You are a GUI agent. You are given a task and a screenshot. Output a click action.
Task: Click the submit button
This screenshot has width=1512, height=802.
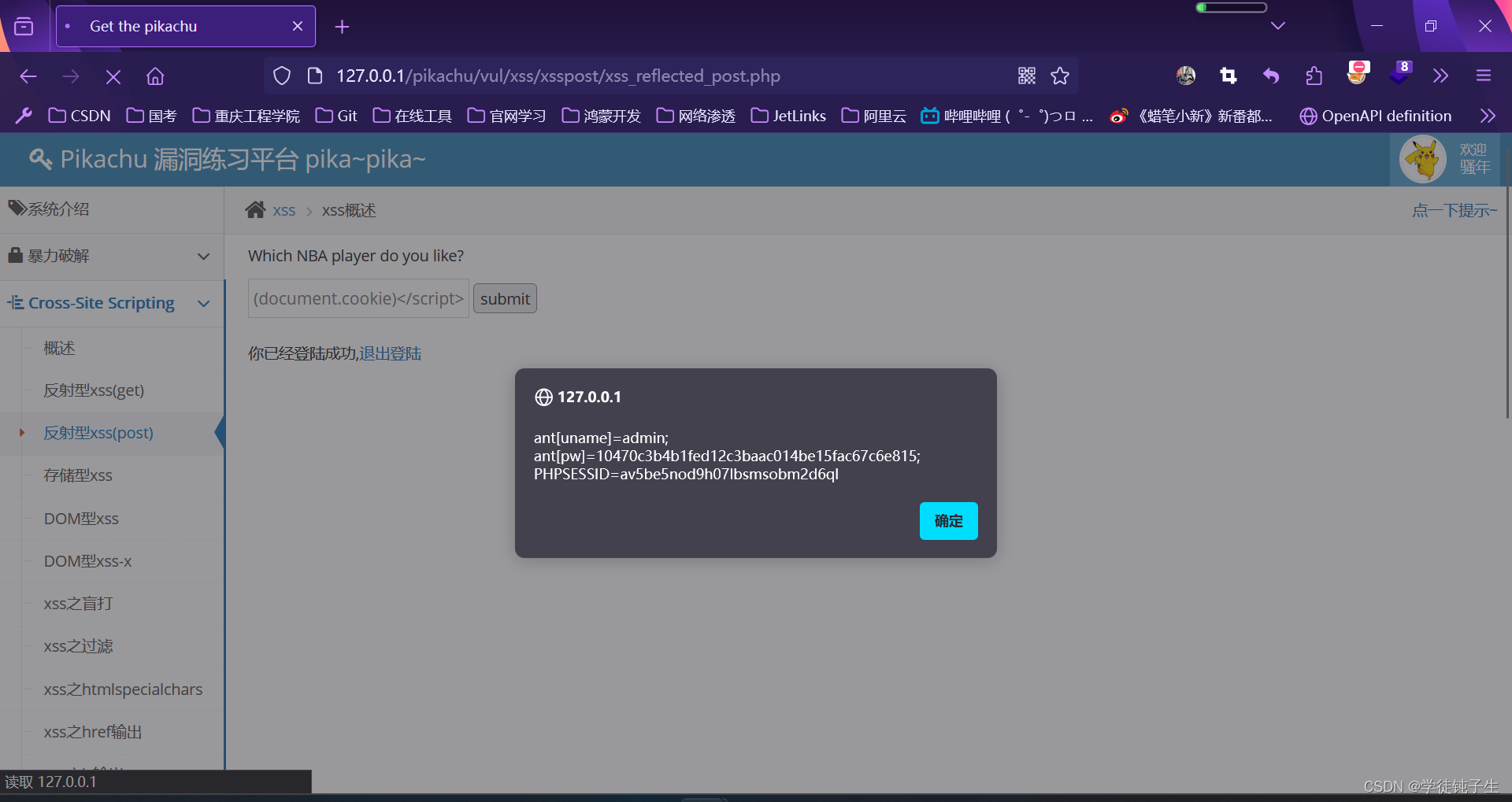(505, 298)
